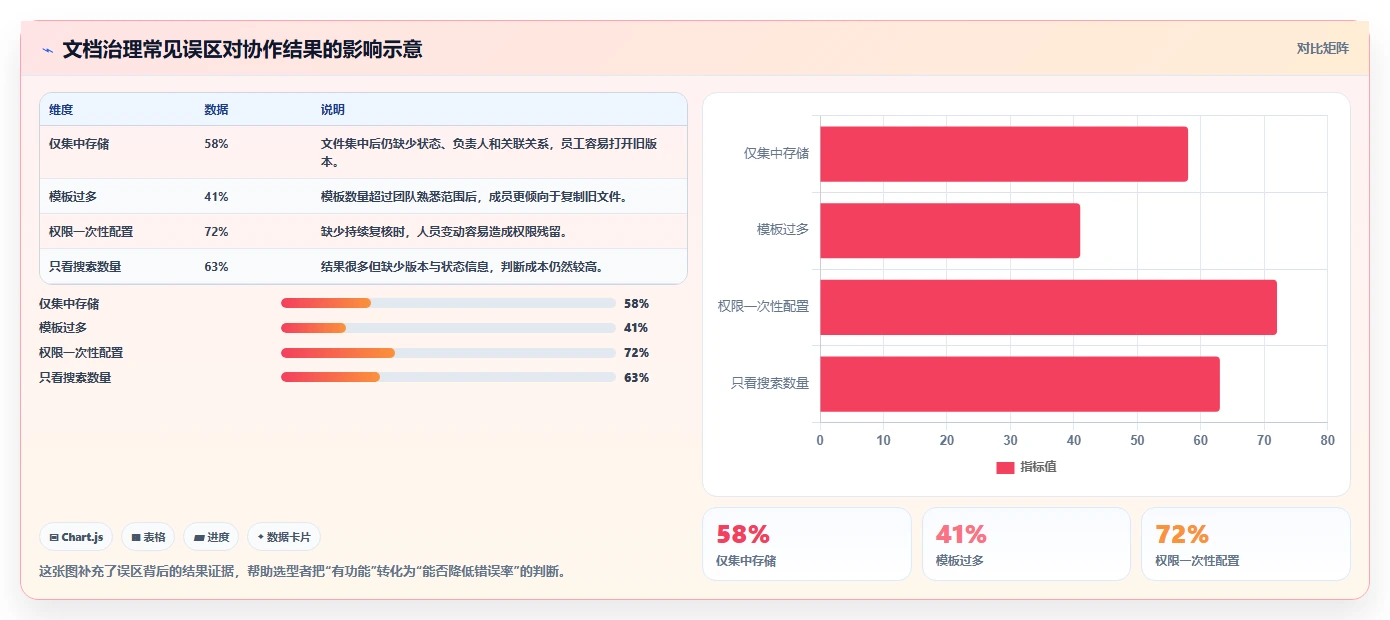This screenshot has height=620, width=1390.
Task: Select table cell 只看搜索数量
Action: tap(85, 267)
